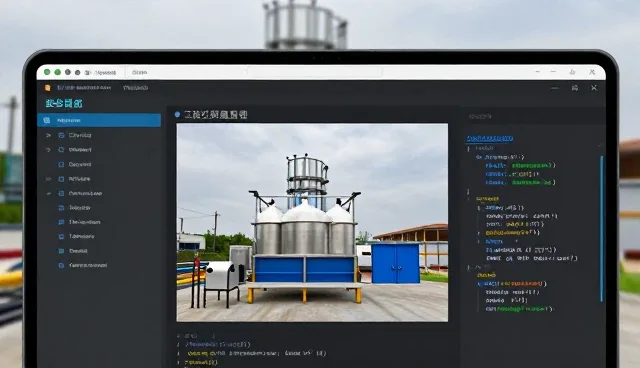Click the orange document icon in the dark title bar
Image resolution: width=640 pixels, height=368 pixels.
pos(48,88)
